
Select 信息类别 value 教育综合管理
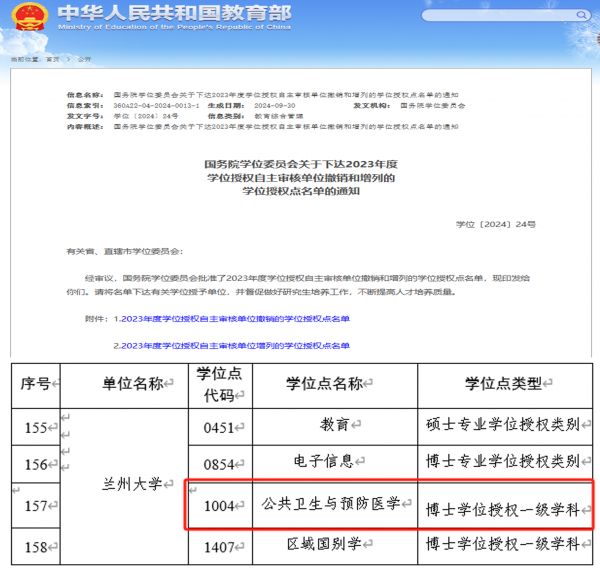pyautogui.click(x=279, y=116)
